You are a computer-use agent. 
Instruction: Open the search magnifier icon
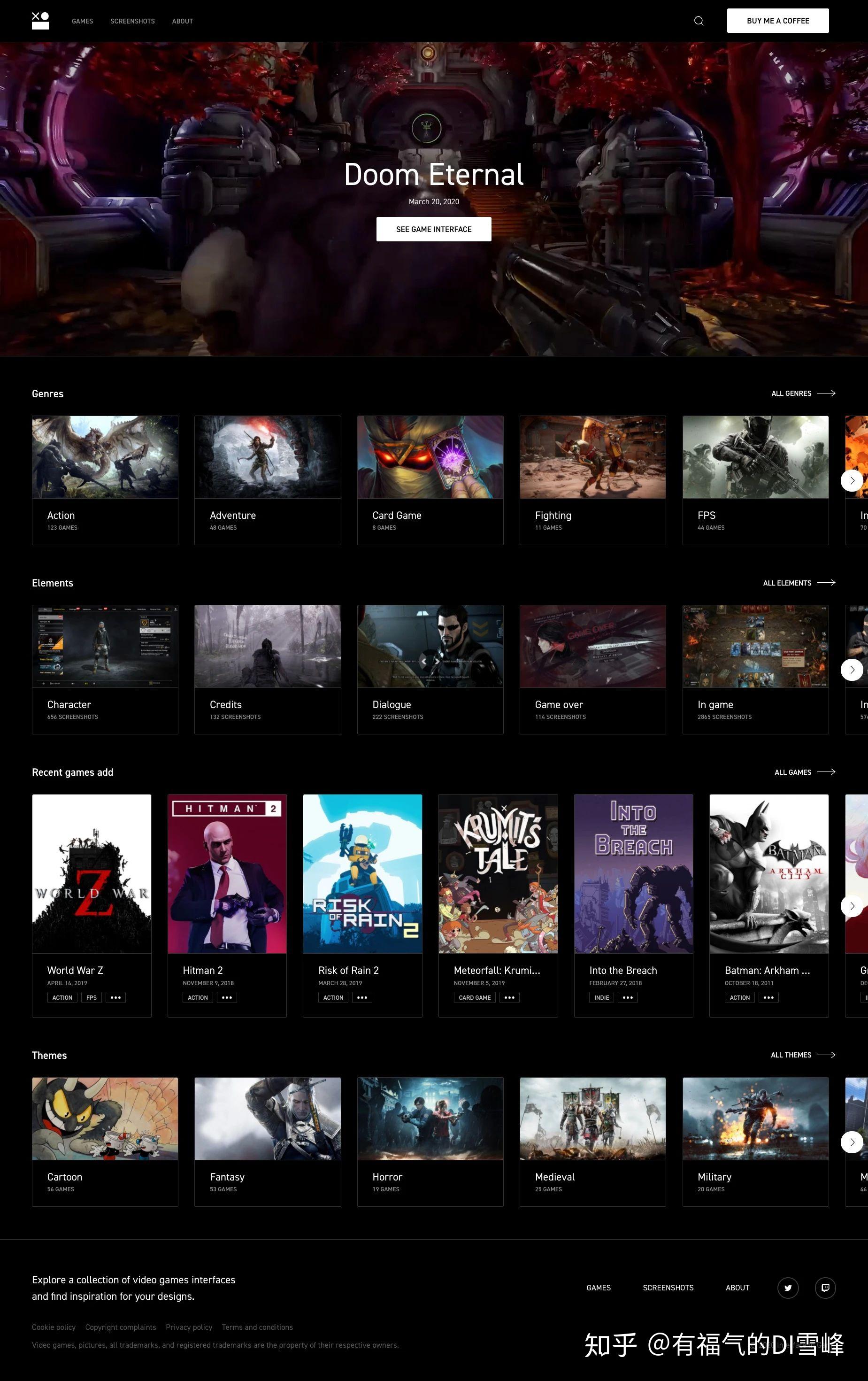coord(699,21)
